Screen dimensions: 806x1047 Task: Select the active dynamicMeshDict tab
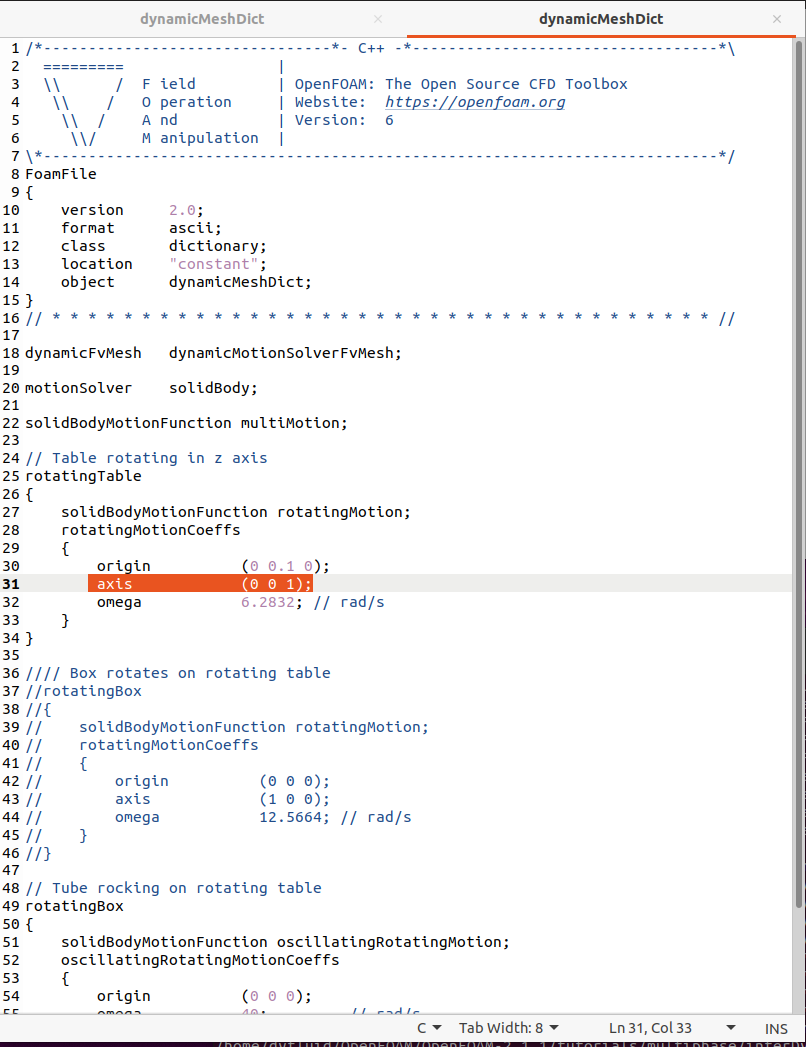600,19
